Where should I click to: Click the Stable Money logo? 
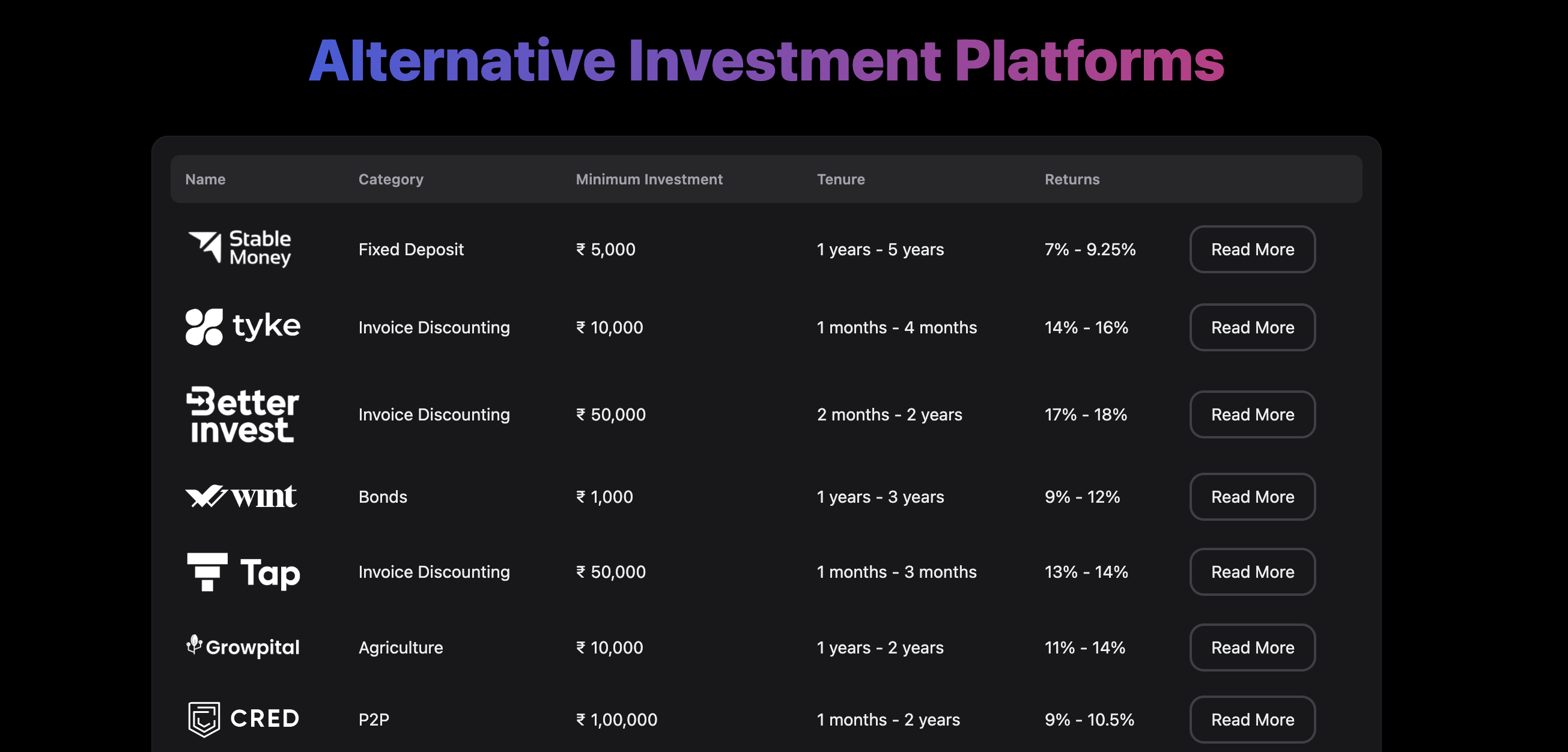pos(240,248)
